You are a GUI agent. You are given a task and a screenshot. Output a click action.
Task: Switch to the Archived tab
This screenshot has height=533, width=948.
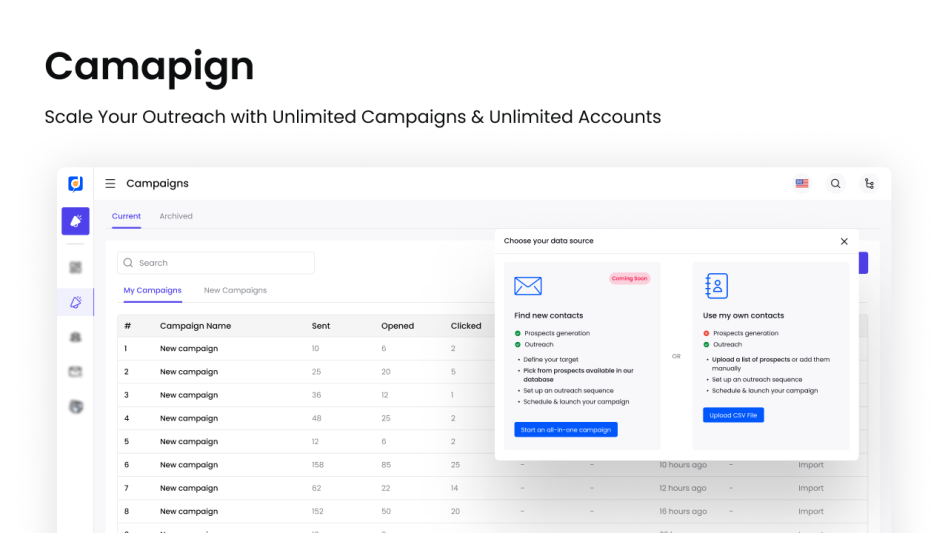pyautogui.click(x=176, y=216)
